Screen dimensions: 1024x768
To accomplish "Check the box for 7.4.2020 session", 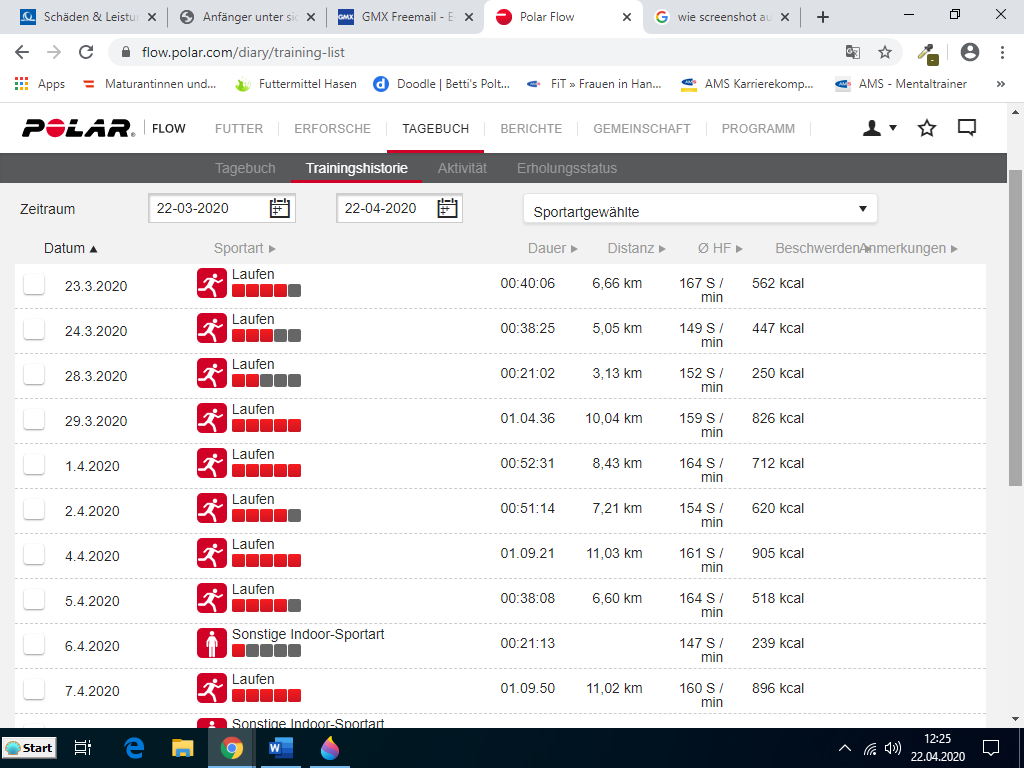I will tap(34, 690).
